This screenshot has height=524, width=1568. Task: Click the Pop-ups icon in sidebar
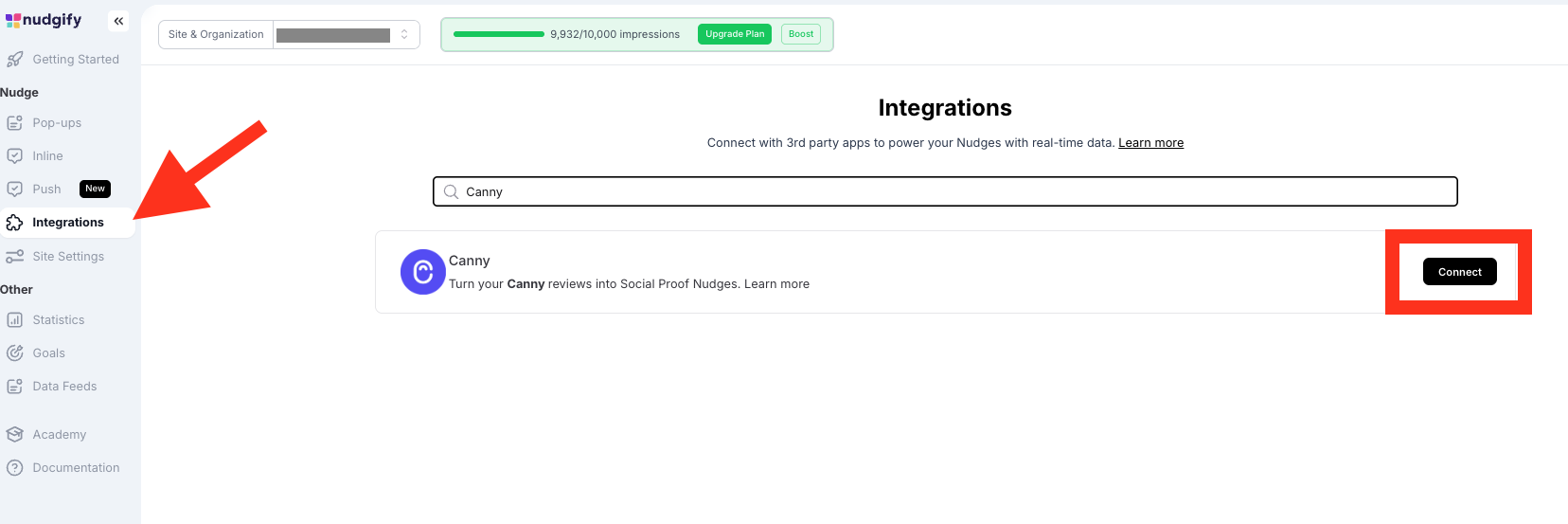[x=14, y=123]
